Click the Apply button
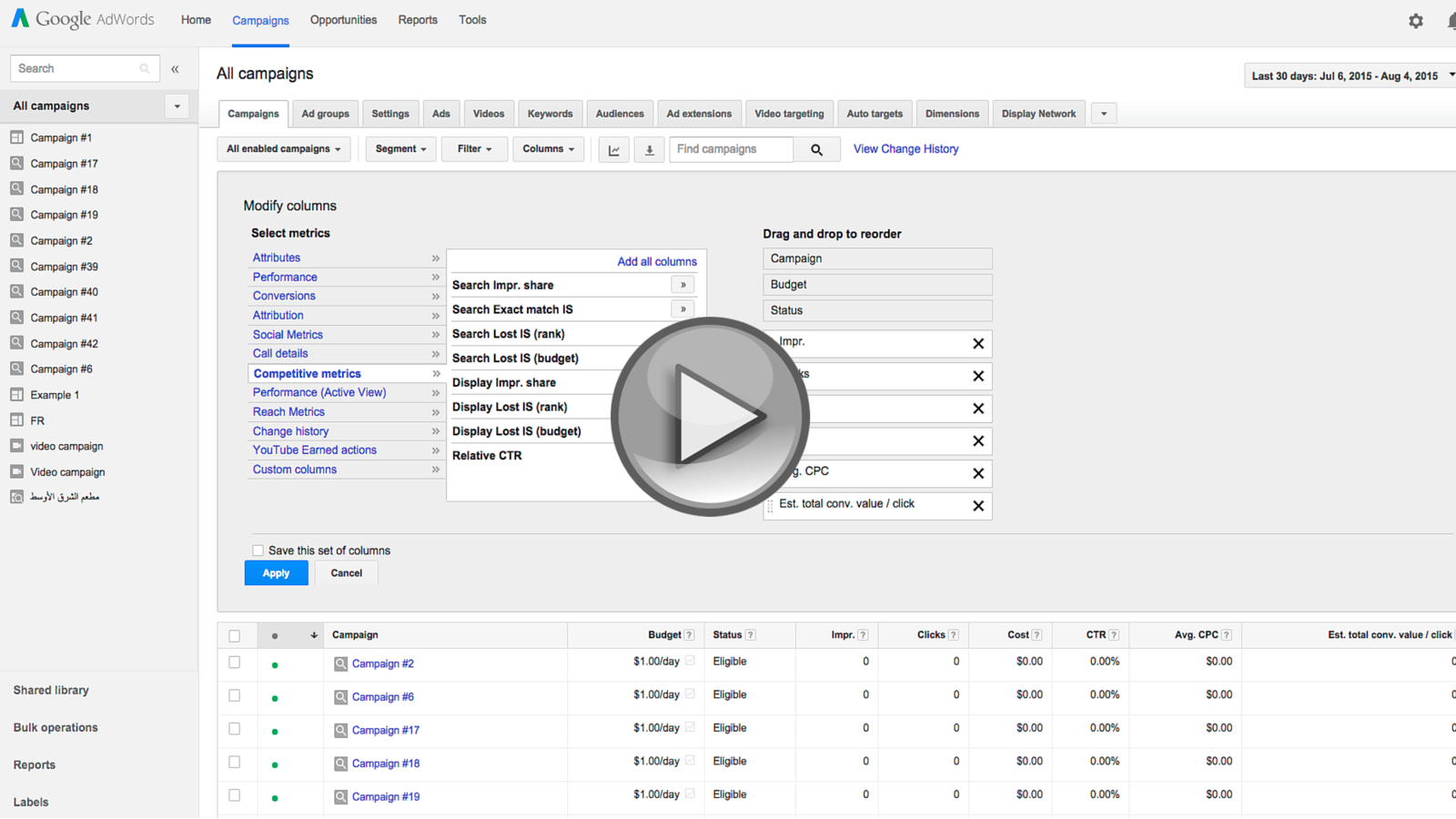Screen dimensions: 1456x819 [276, 573]
